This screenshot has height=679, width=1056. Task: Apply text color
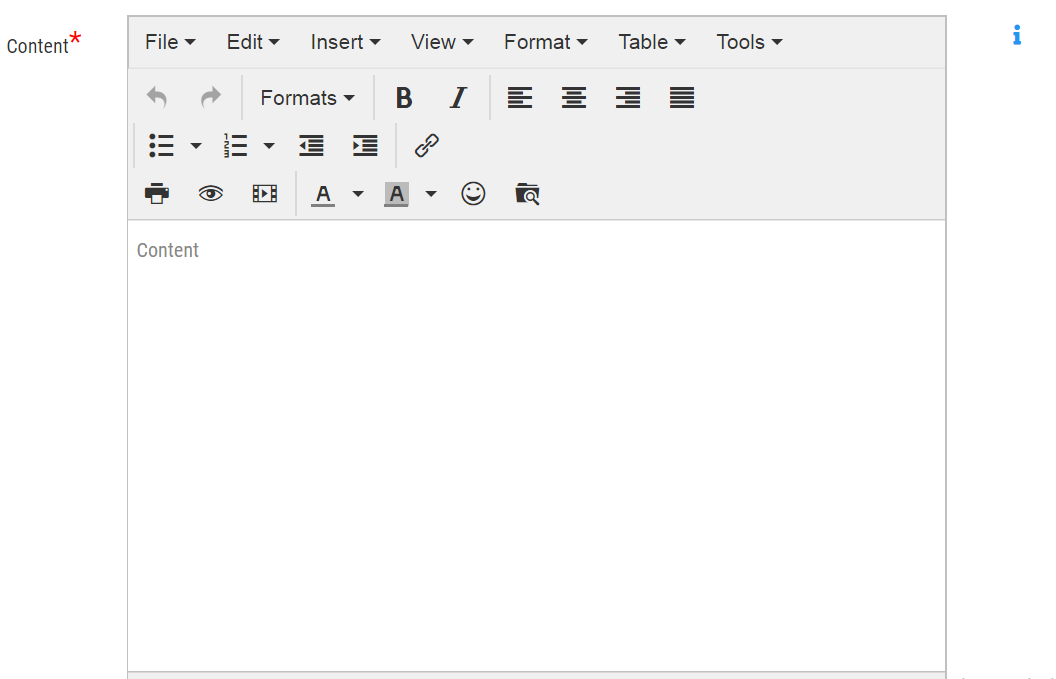point(323,194)
